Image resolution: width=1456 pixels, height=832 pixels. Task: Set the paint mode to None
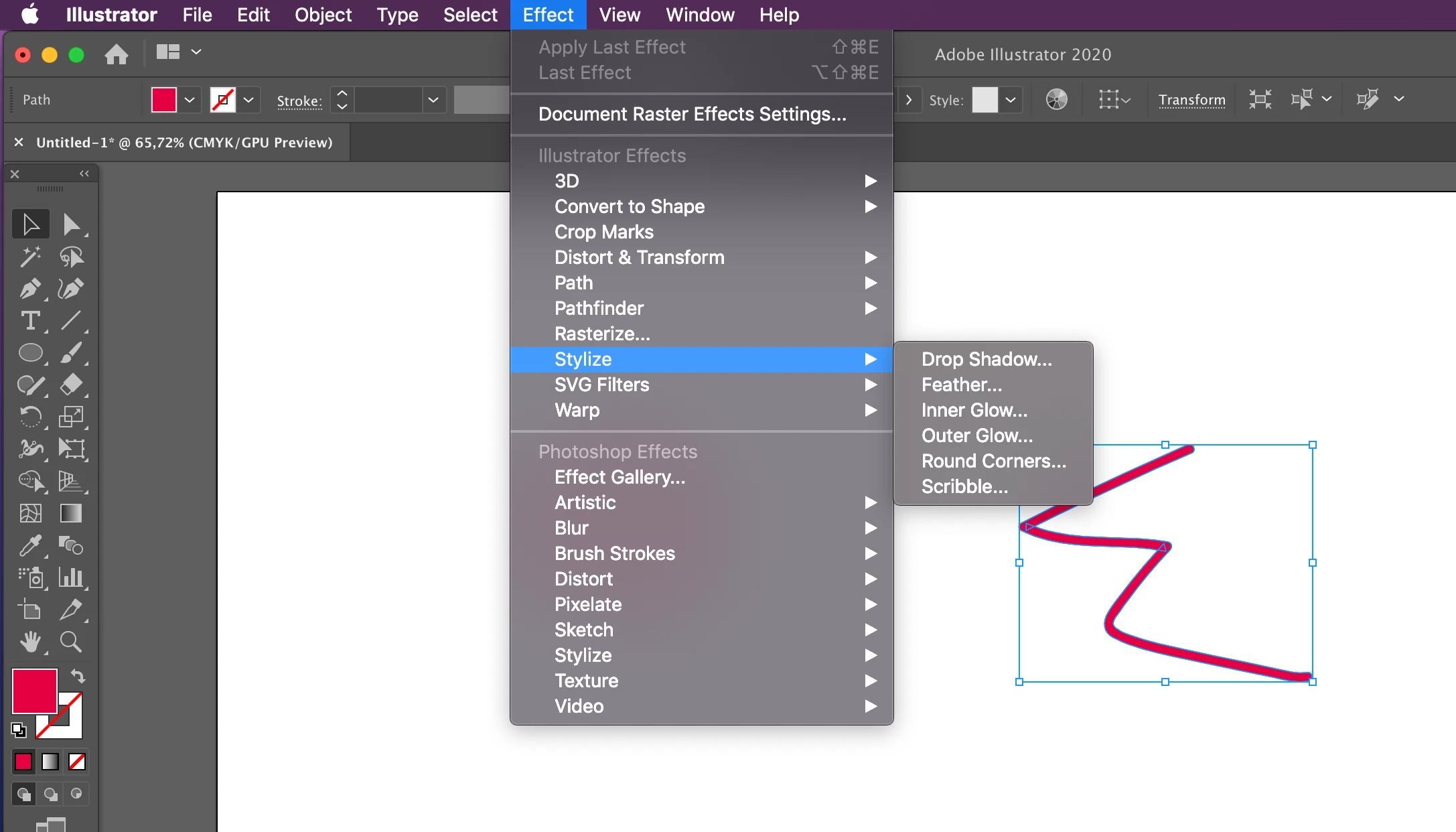77,762
